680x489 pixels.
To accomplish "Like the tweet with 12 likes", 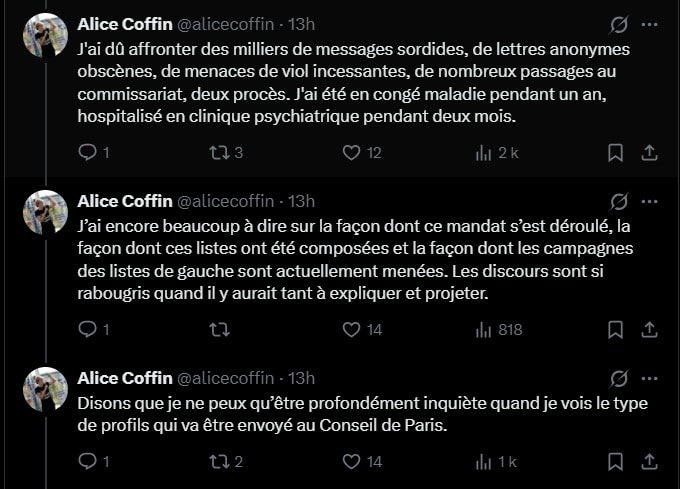I will pos(351,153).
